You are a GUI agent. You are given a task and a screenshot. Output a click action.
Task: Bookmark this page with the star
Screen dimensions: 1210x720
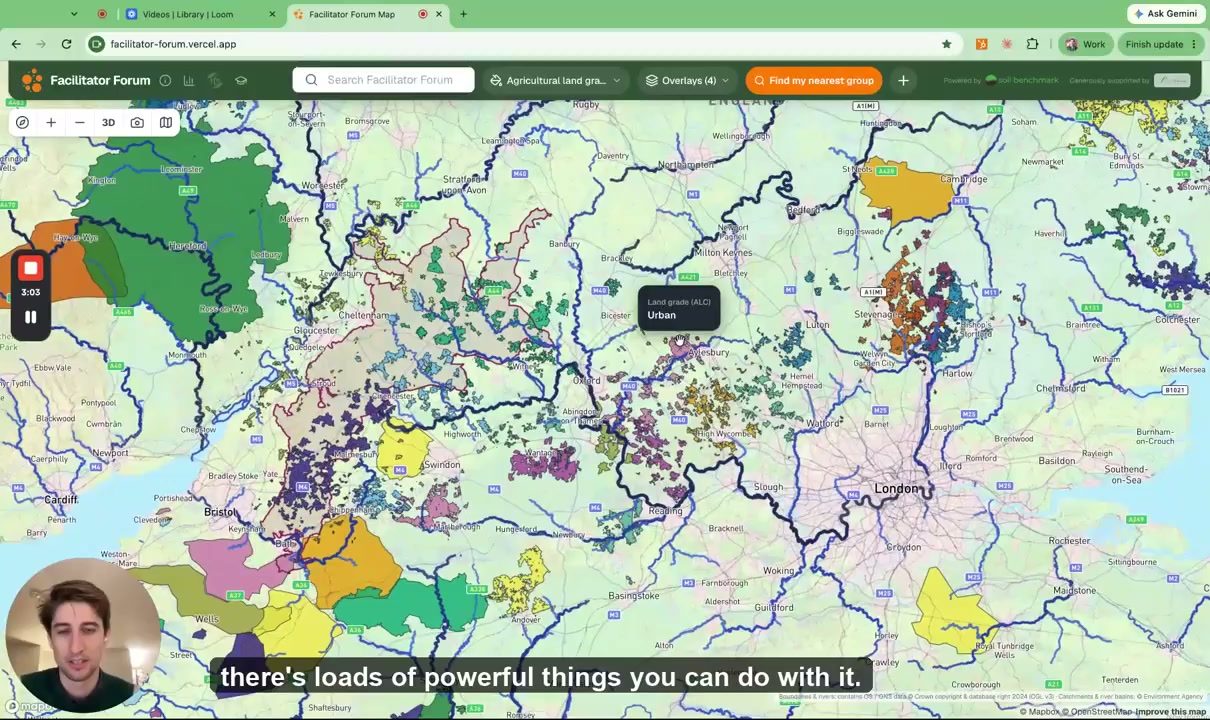946,44
